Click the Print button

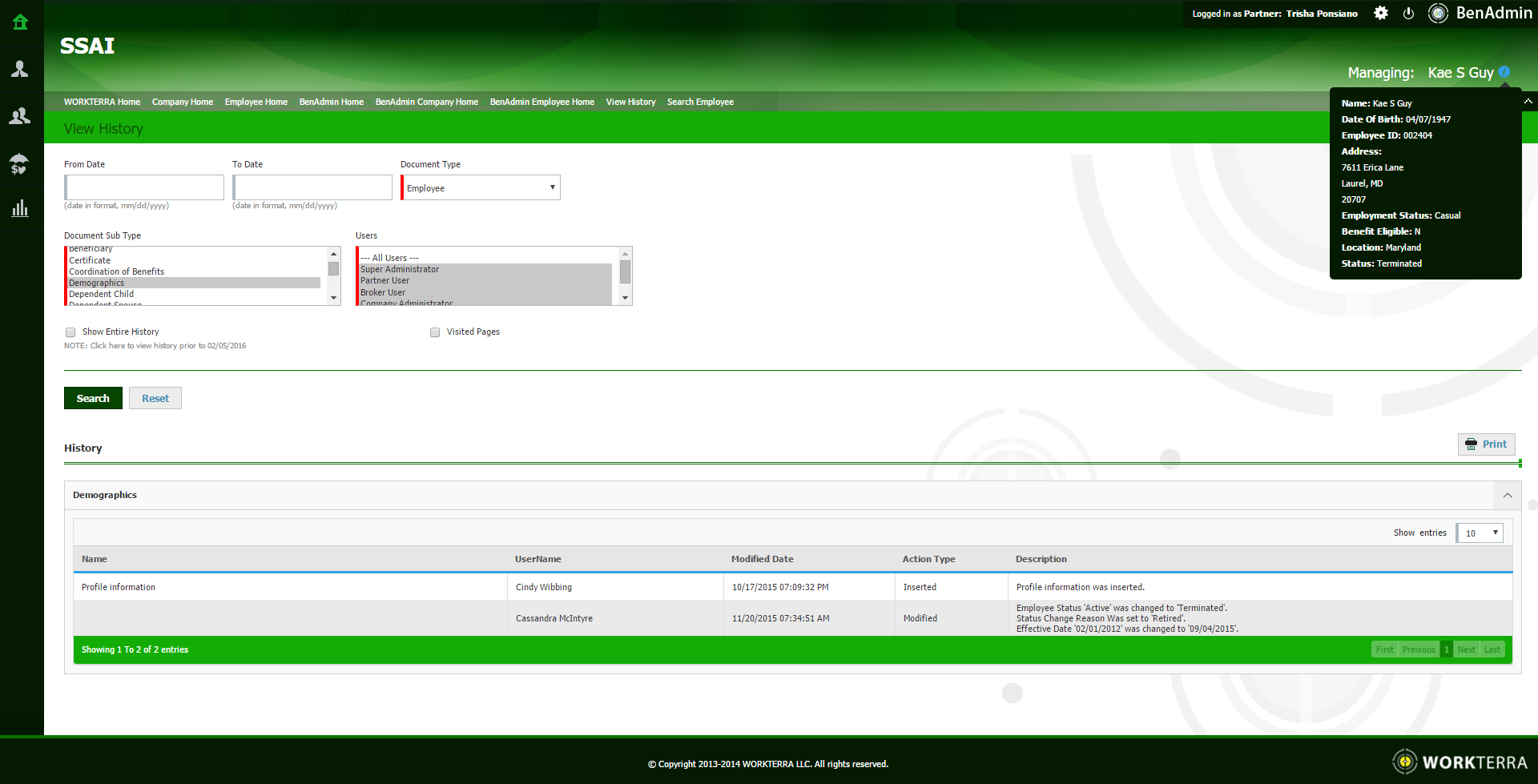[1486, 444]
